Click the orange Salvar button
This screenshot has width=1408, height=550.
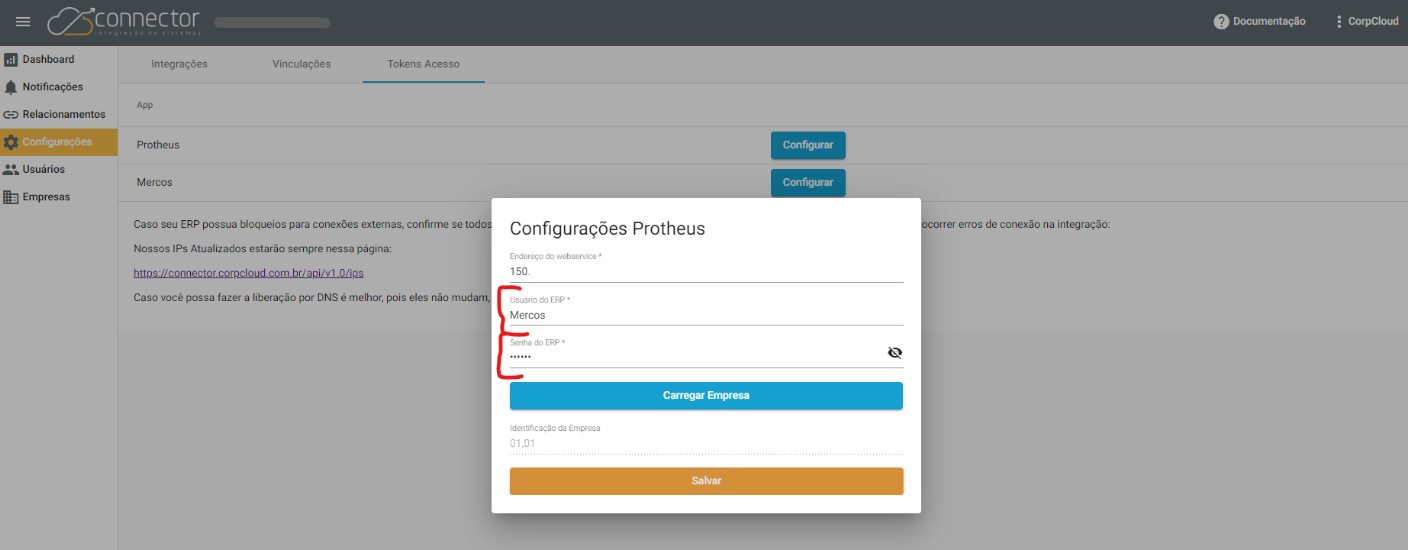[x=706, y=481]
